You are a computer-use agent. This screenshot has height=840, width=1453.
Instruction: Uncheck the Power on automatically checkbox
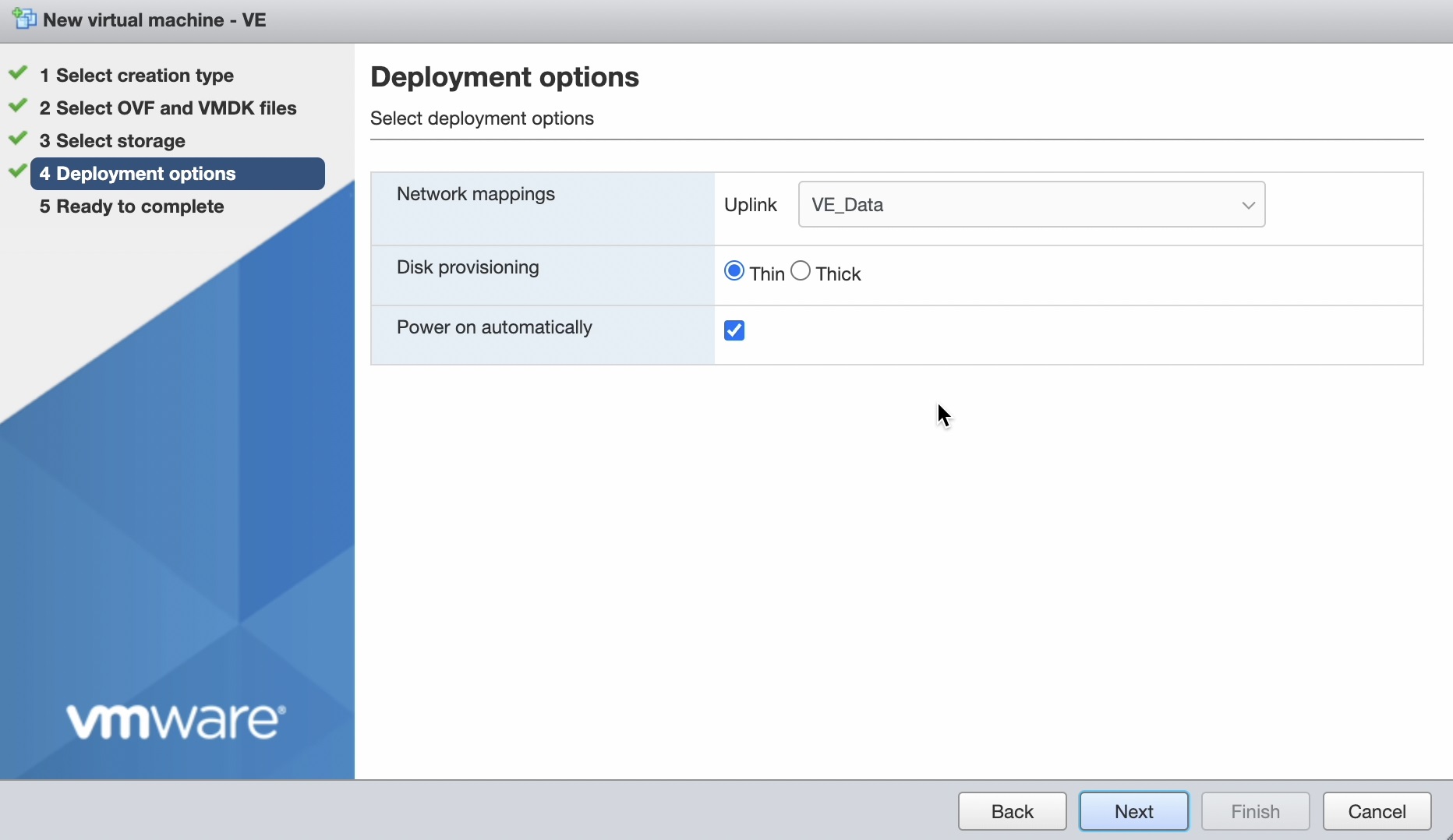pyautogui.click(x=734, y=330)
